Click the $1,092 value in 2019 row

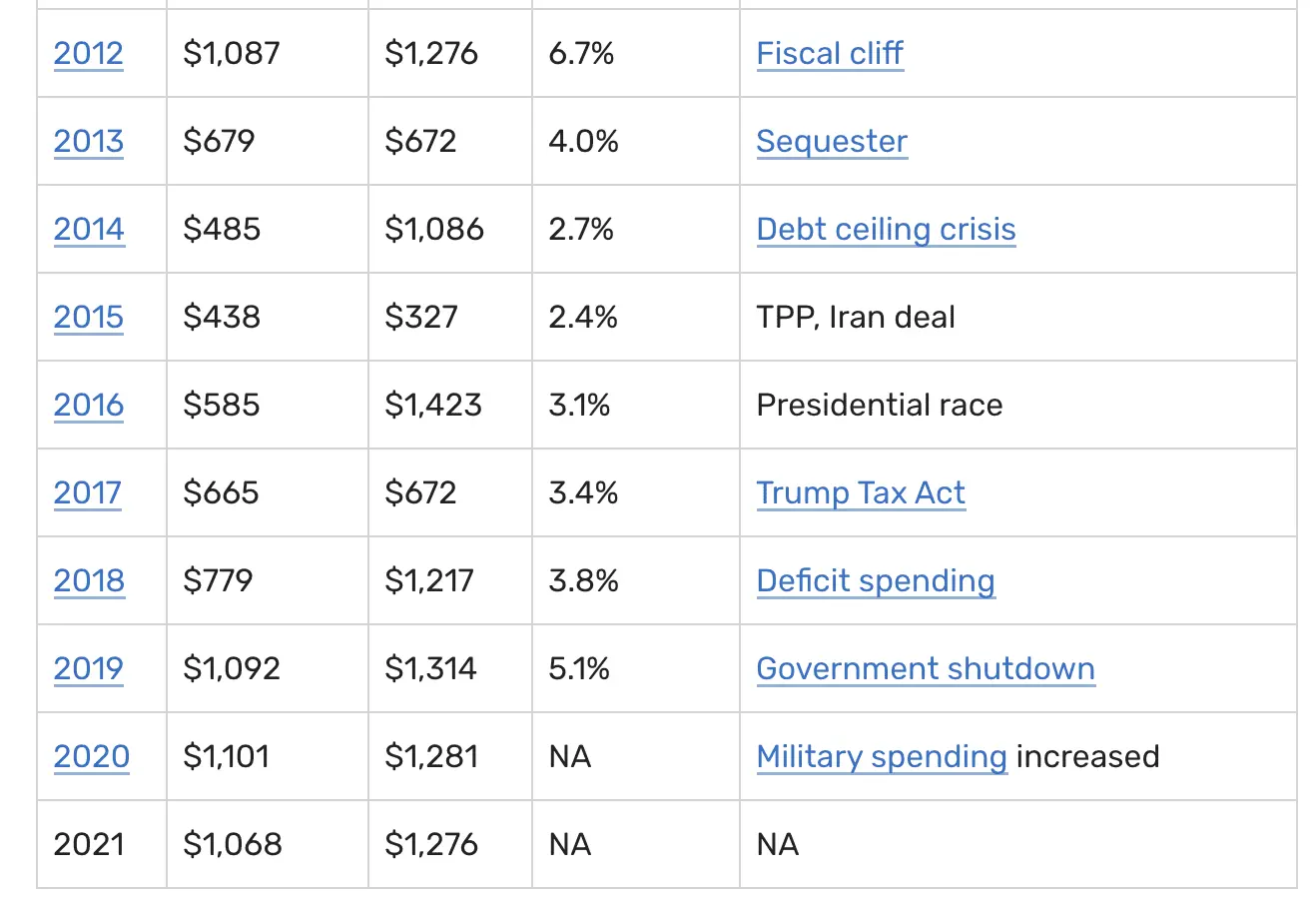(232, 669)
